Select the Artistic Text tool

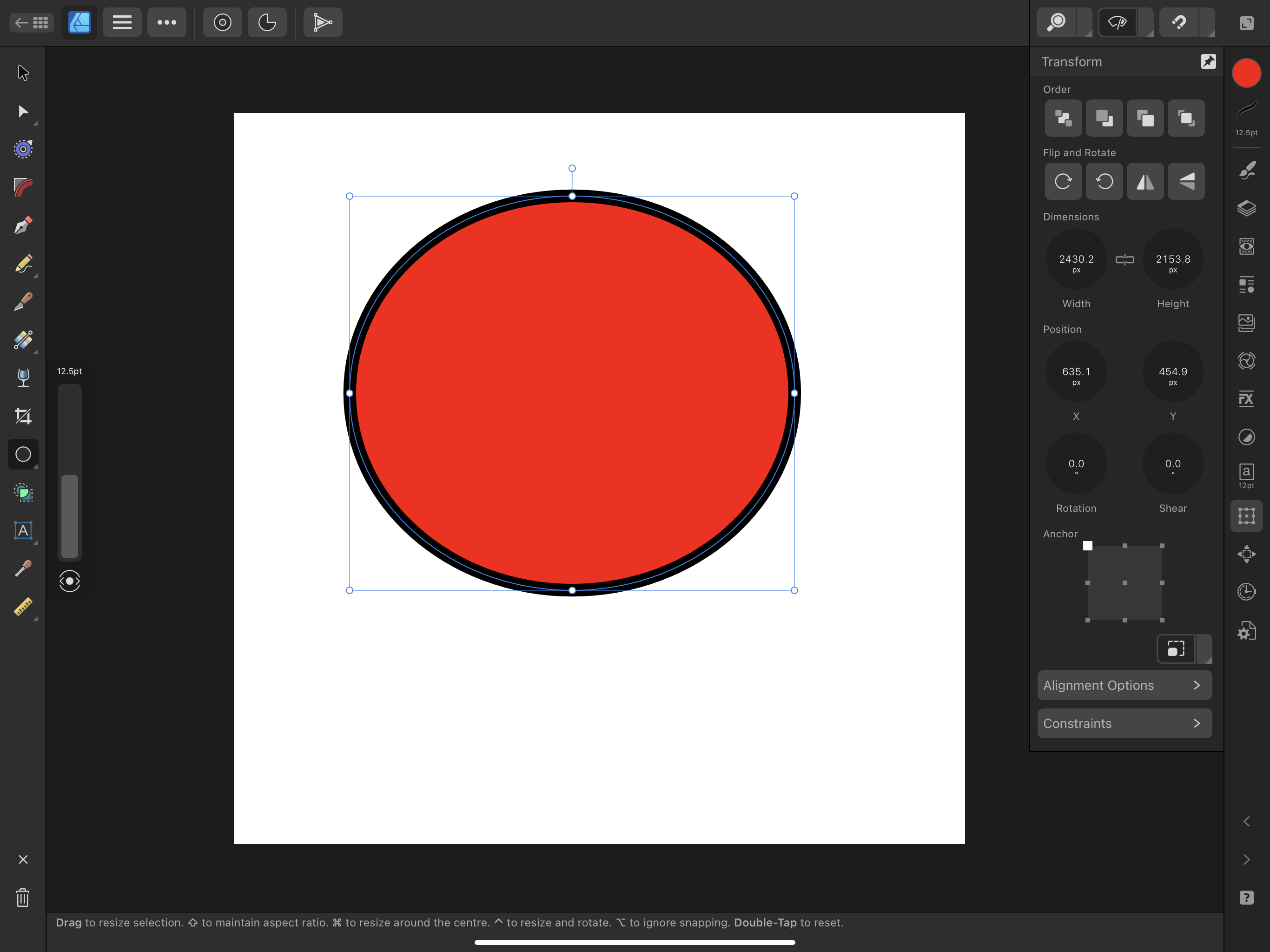23,530
